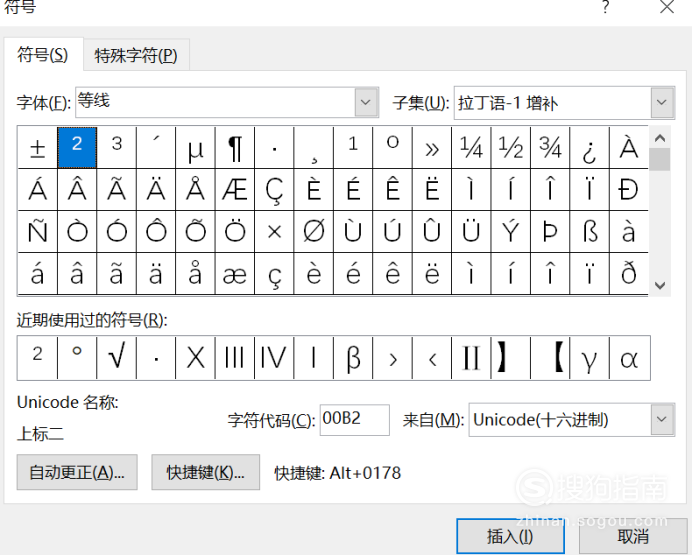Select the lowercase ð eth symbol
The image size is (692, 555).
(629, 274)
